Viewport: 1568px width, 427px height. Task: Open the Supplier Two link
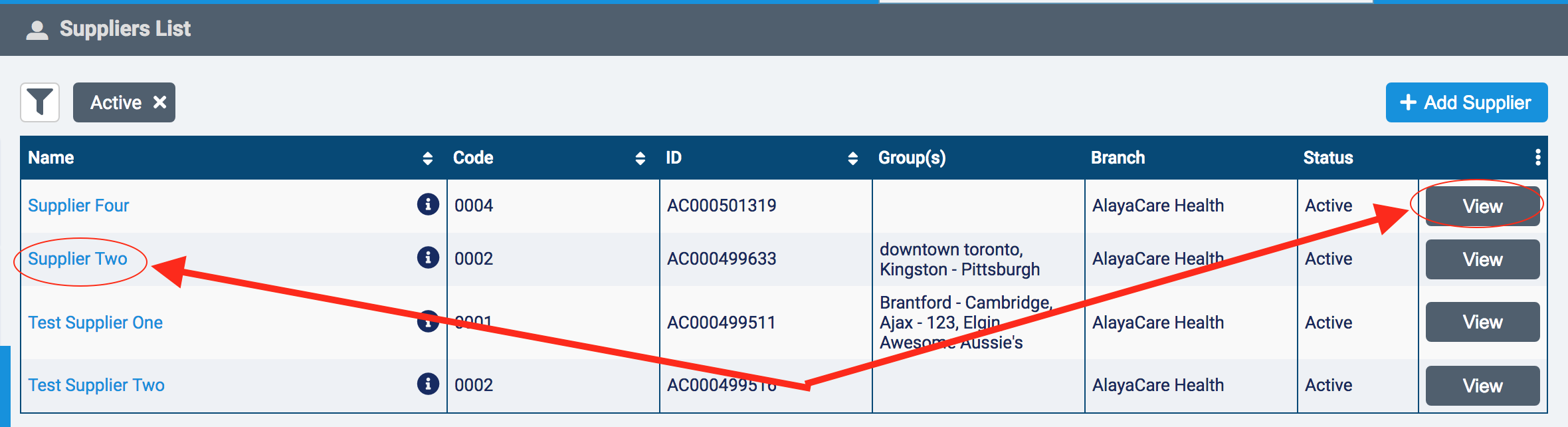78,259
